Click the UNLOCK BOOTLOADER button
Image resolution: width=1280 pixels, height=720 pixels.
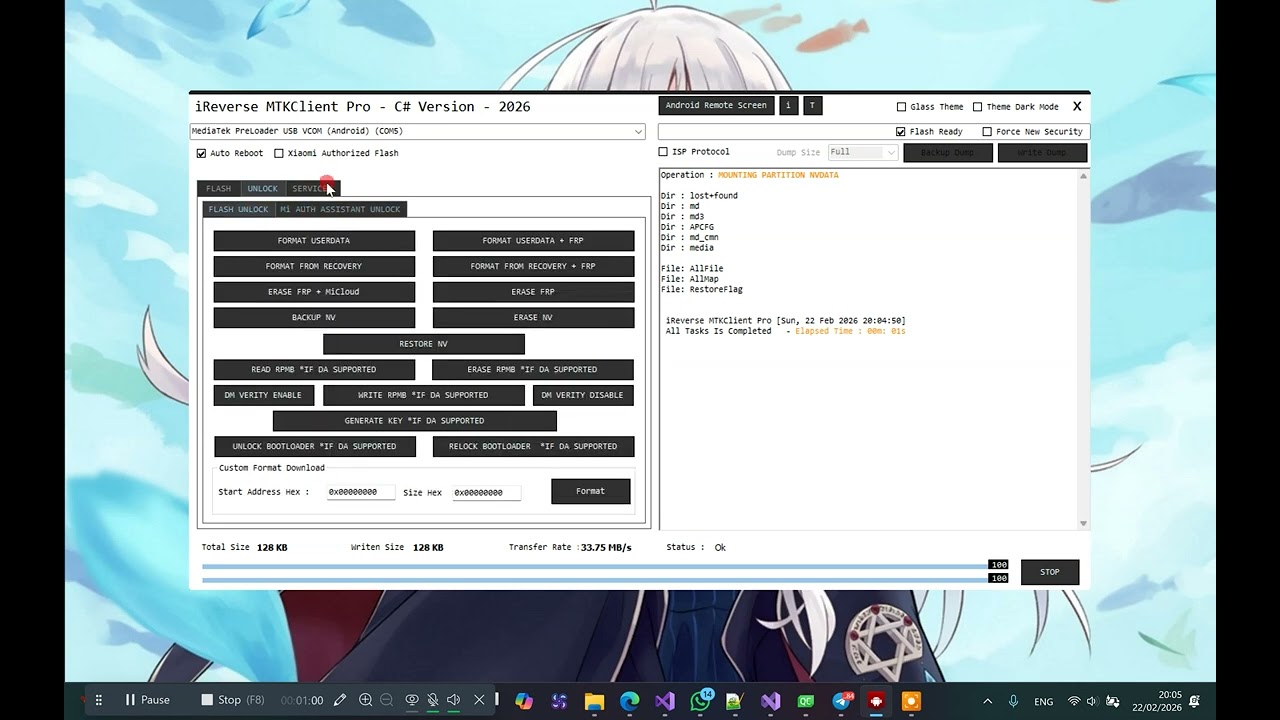[x=315, y=446]
